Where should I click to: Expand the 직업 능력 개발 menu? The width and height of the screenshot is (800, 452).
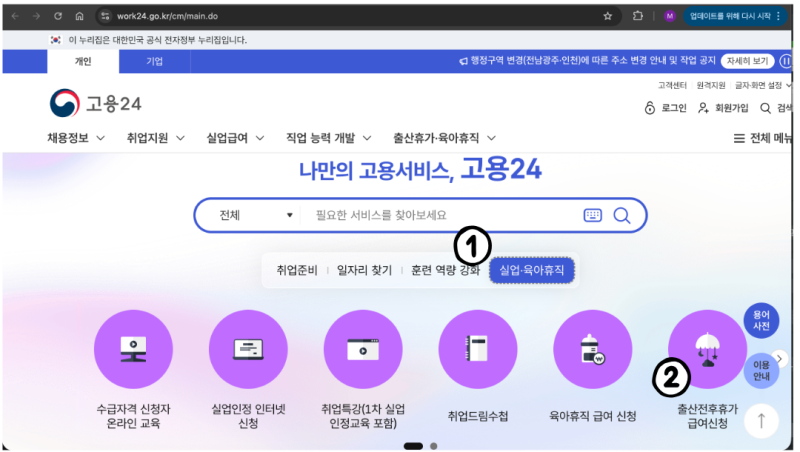[x=329, y=138]
